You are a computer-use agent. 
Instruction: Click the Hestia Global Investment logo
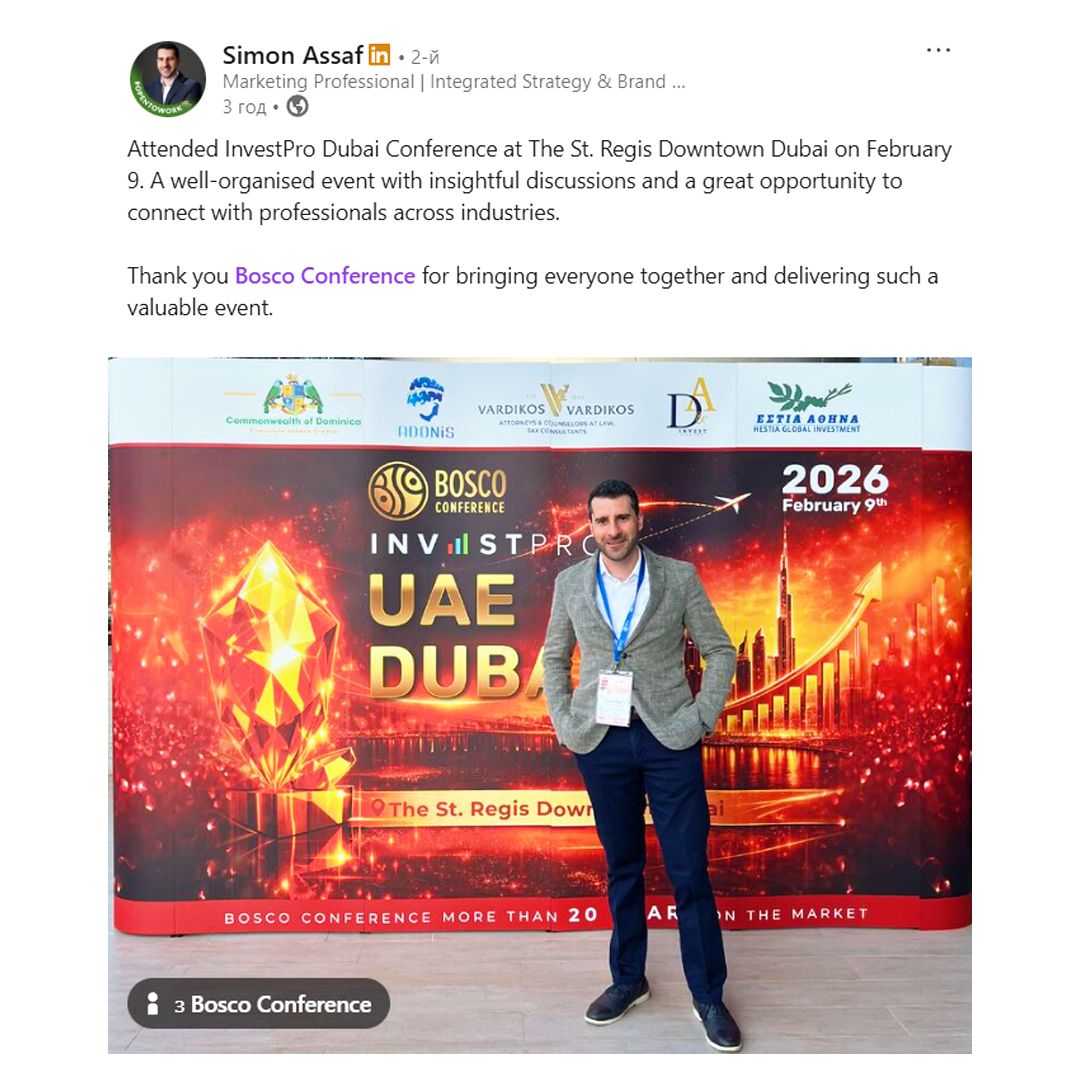[807, 407]
